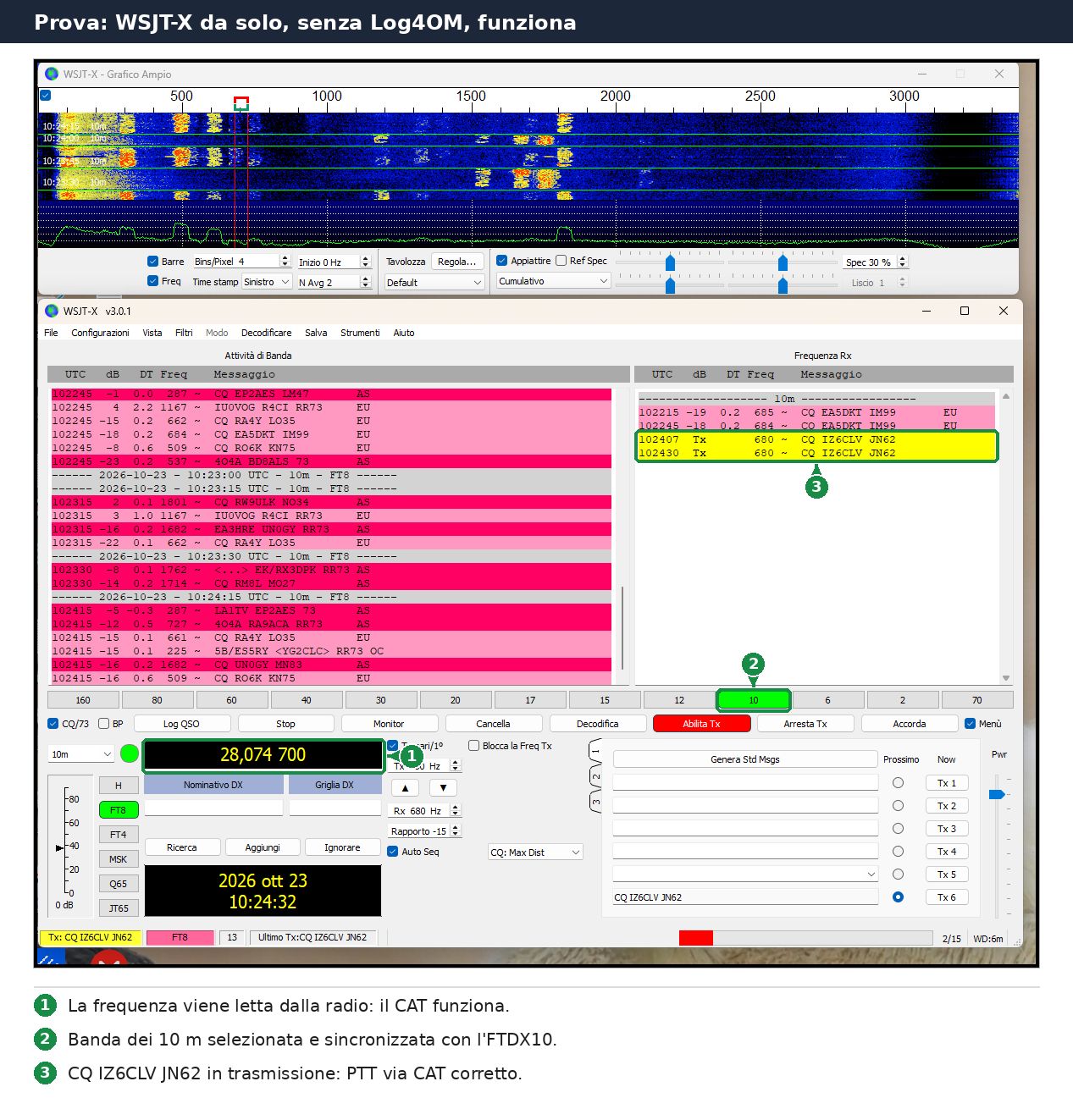Toggle the CQ/73 checkbox
The height and width of the screenshot is (1120, 1073).
point(53,724)
